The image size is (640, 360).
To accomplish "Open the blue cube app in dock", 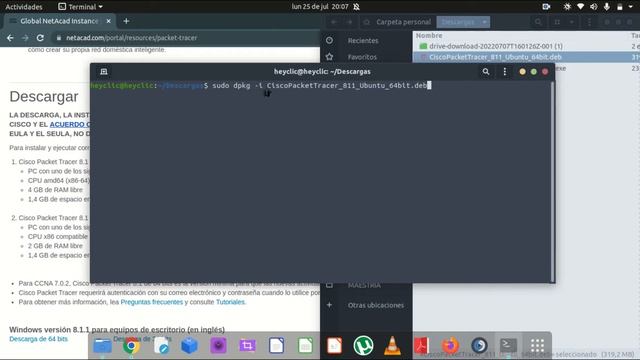I will coord(189,346).
